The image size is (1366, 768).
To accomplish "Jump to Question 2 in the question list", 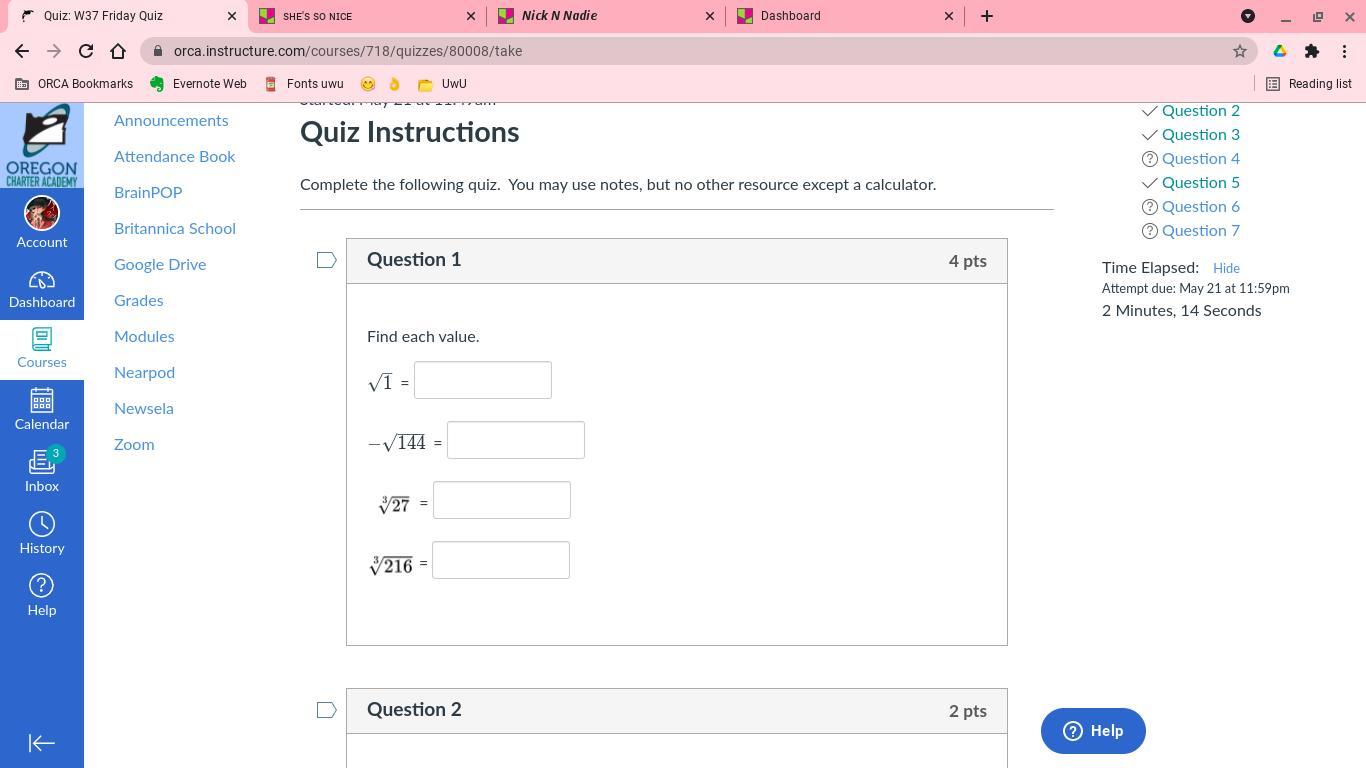I will (1200, 110).
